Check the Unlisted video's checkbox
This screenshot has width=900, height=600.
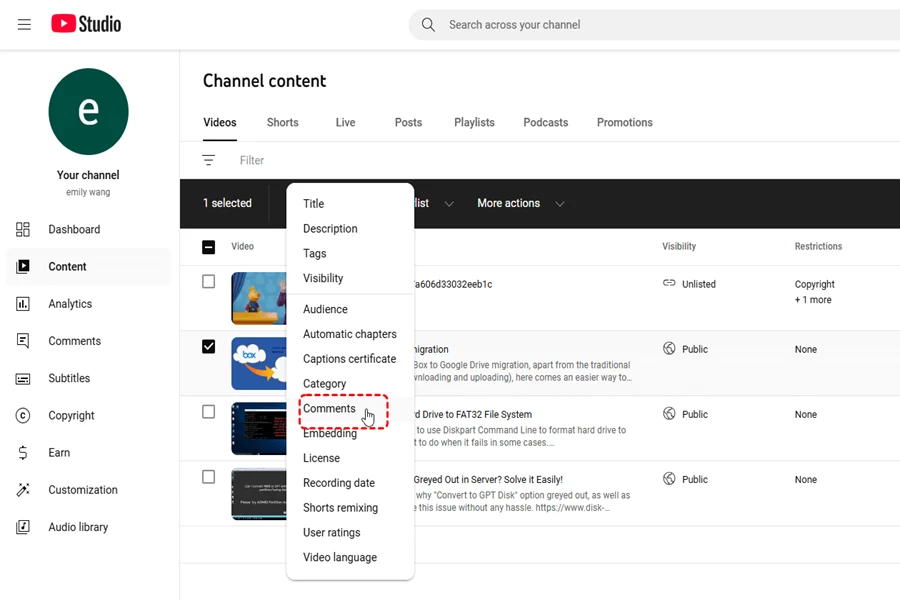[208, 281]
